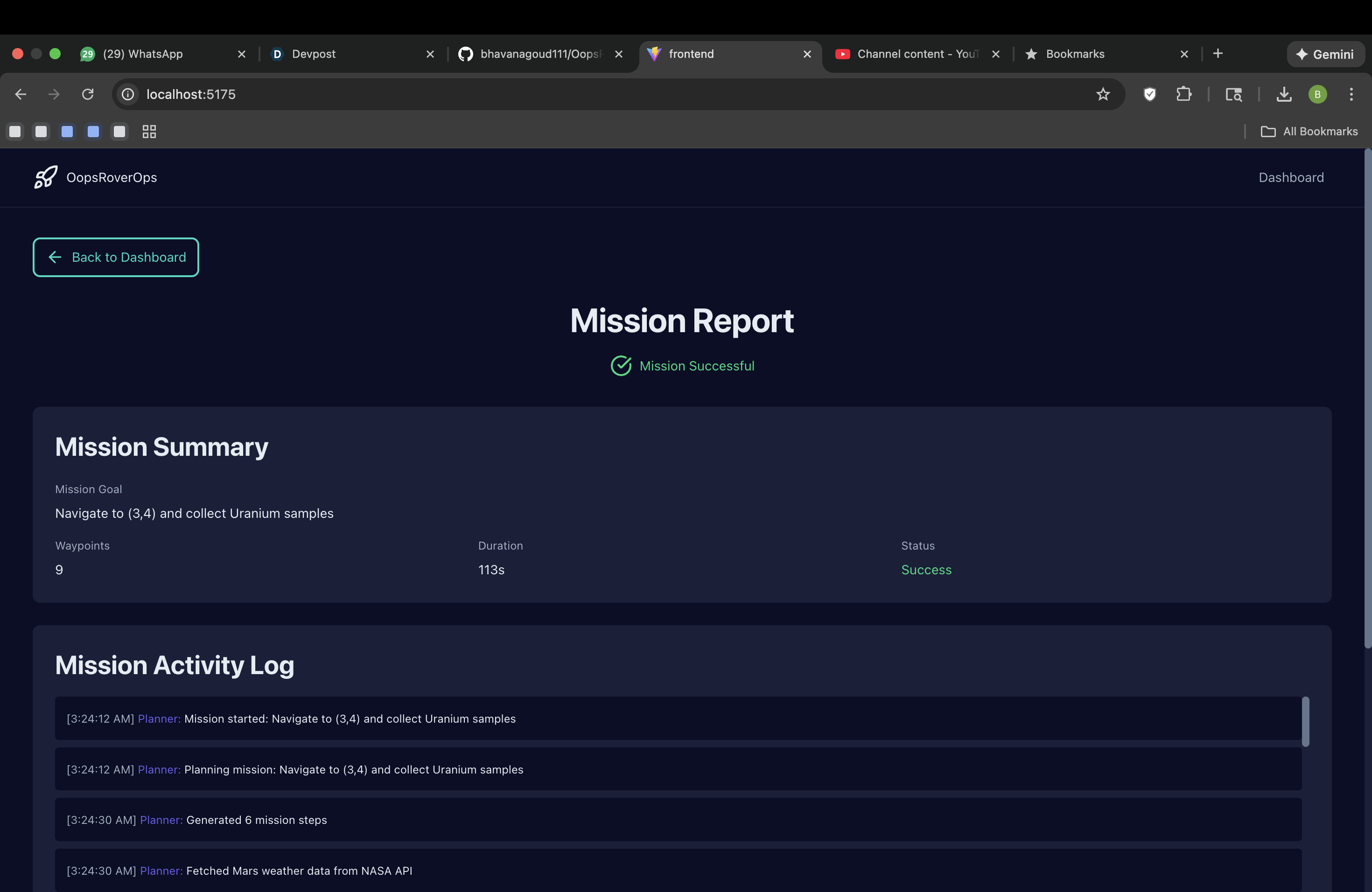Open Chrome three-dot menu
This screenshot has height=892, width=1372.
pos(1351,94)
